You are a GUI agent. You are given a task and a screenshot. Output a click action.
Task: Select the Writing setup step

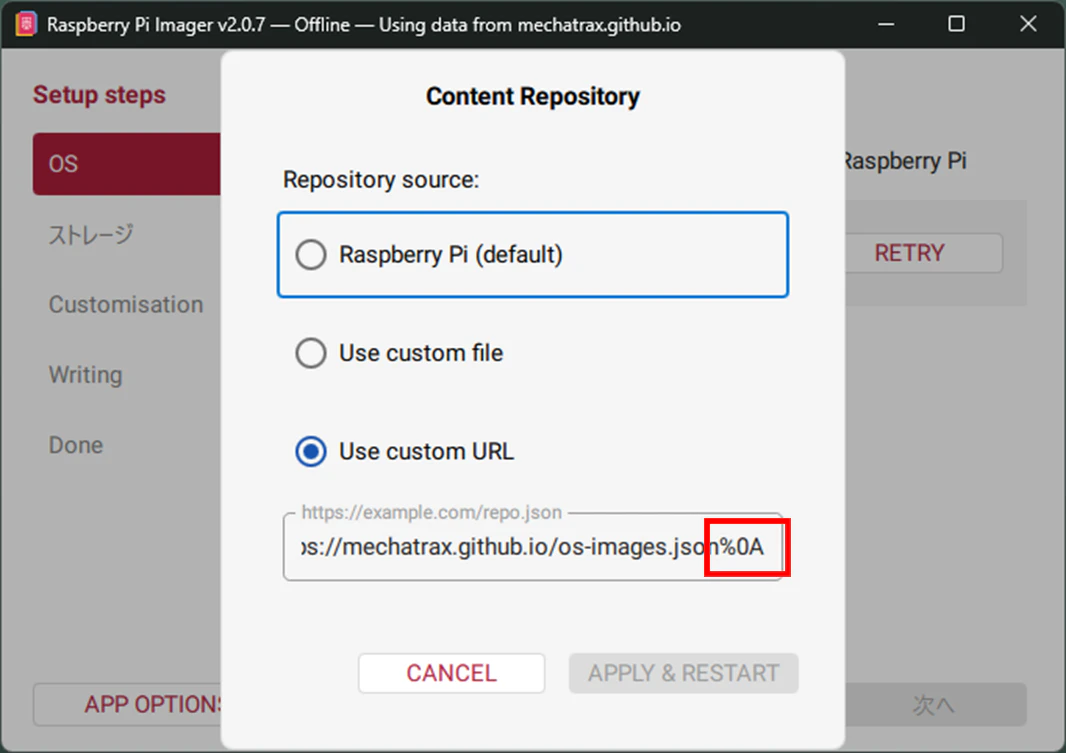(x=86, y=375)
